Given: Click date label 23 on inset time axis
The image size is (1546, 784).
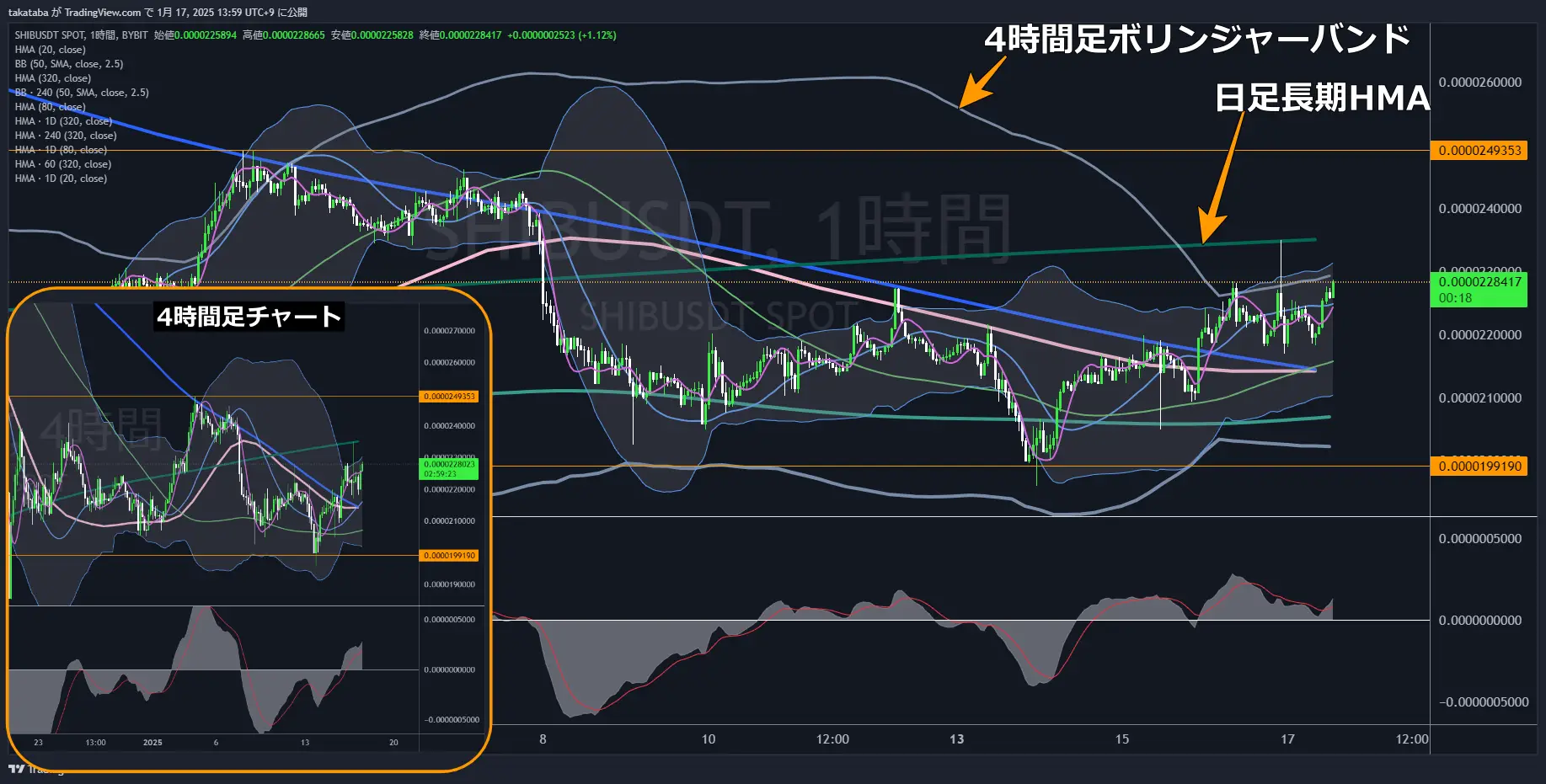Looking at the screenshot, I should tap(38, 743).
